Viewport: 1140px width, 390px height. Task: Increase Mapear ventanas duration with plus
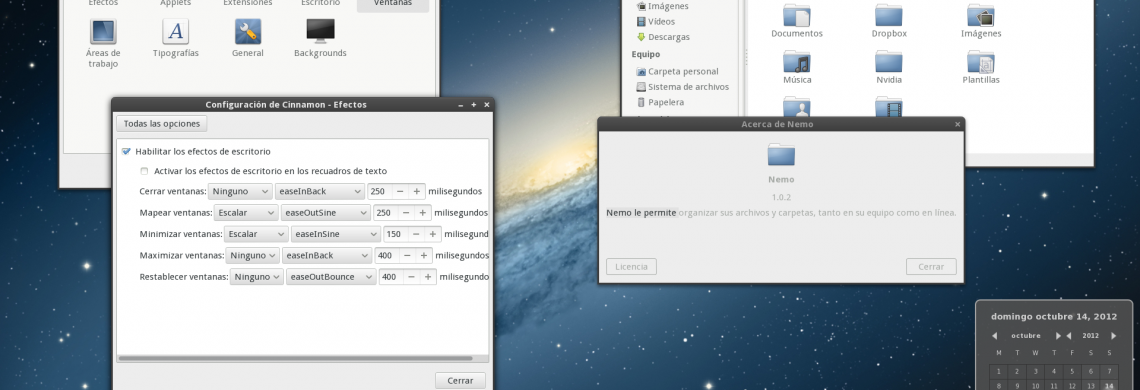422,213
